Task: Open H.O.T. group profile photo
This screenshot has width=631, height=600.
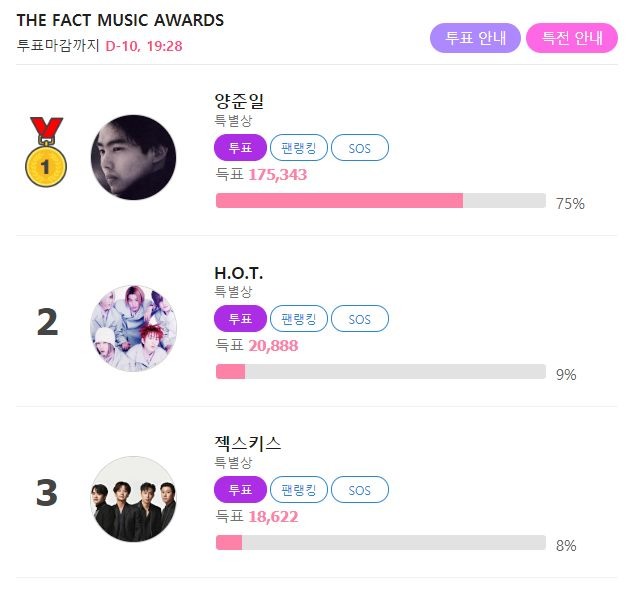Action: pos(134,328)
